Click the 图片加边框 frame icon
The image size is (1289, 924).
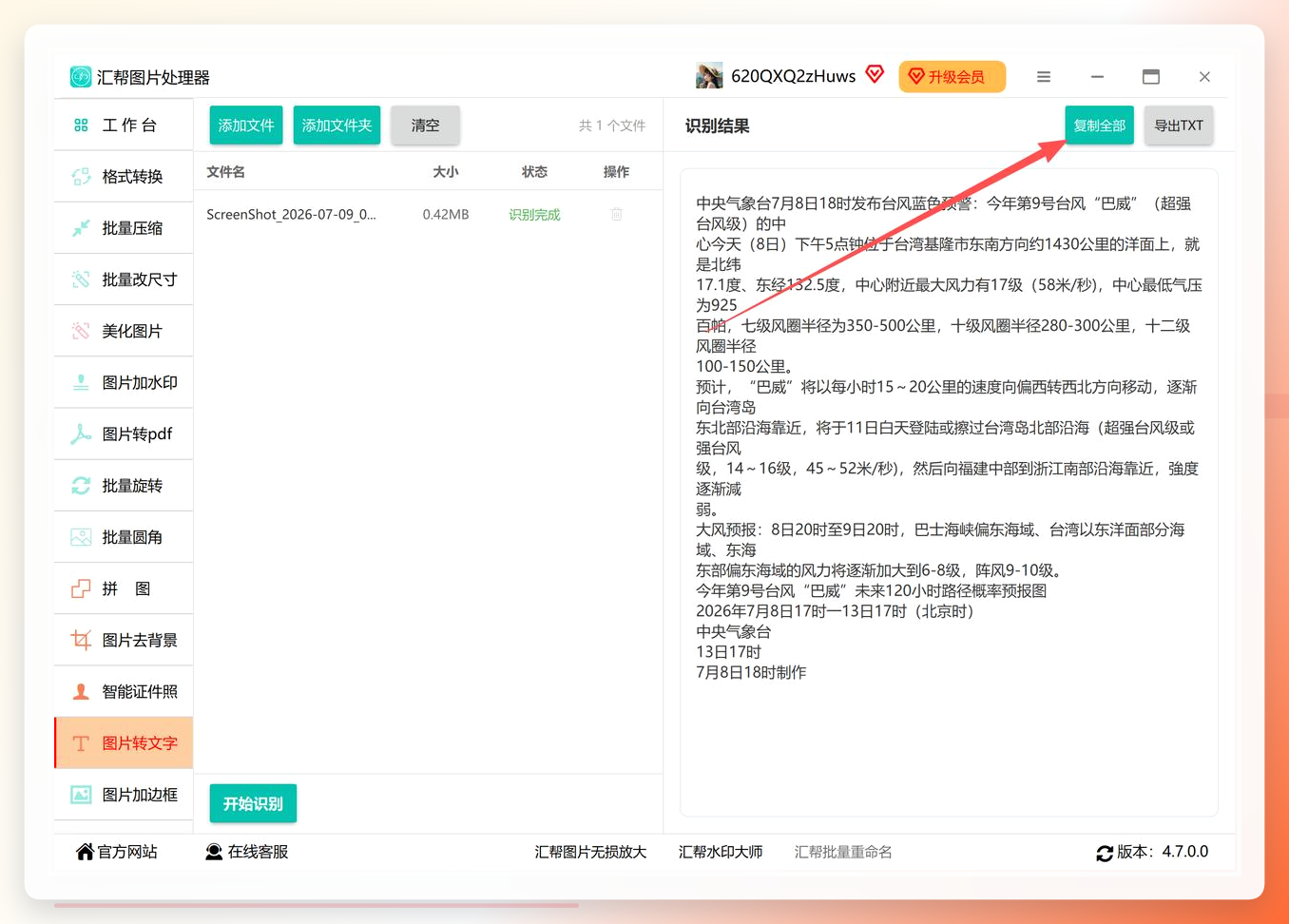click(x=81, y=795)
